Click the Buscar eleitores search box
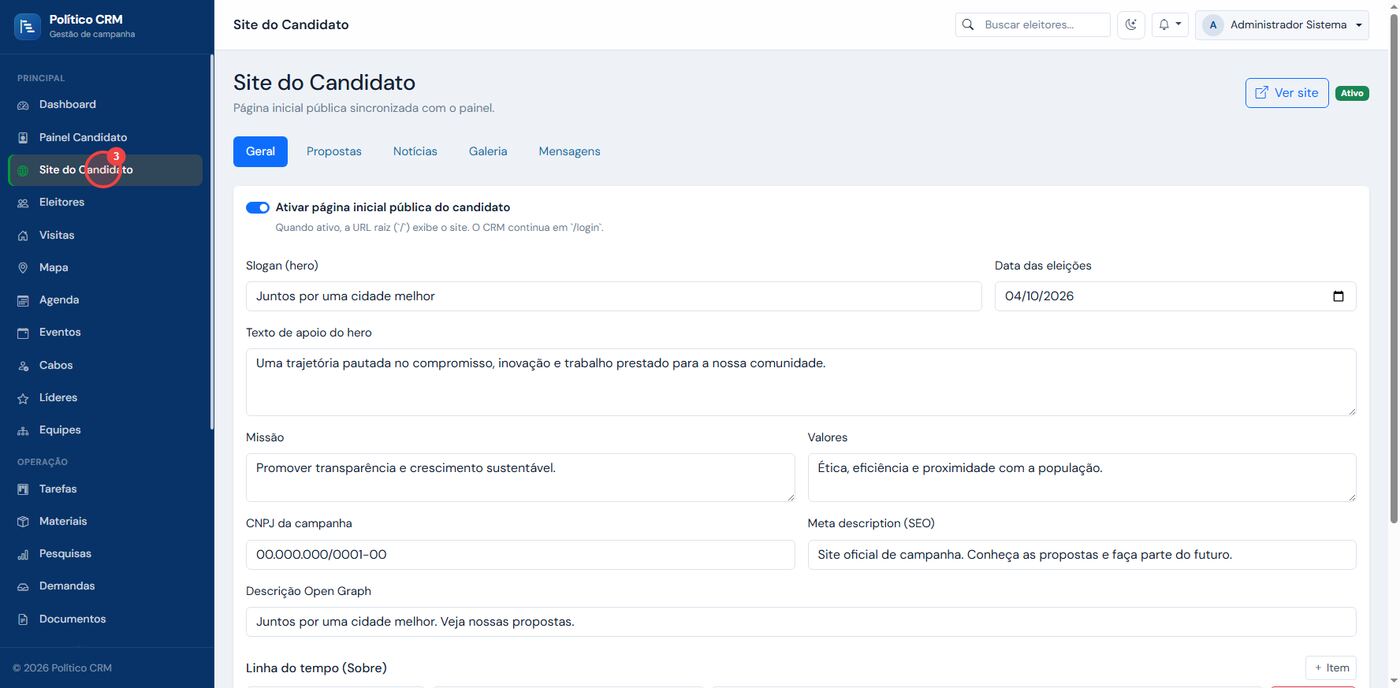Image resolution: width=1400 pixels, height=688 pixels. tap(1033, 24)
